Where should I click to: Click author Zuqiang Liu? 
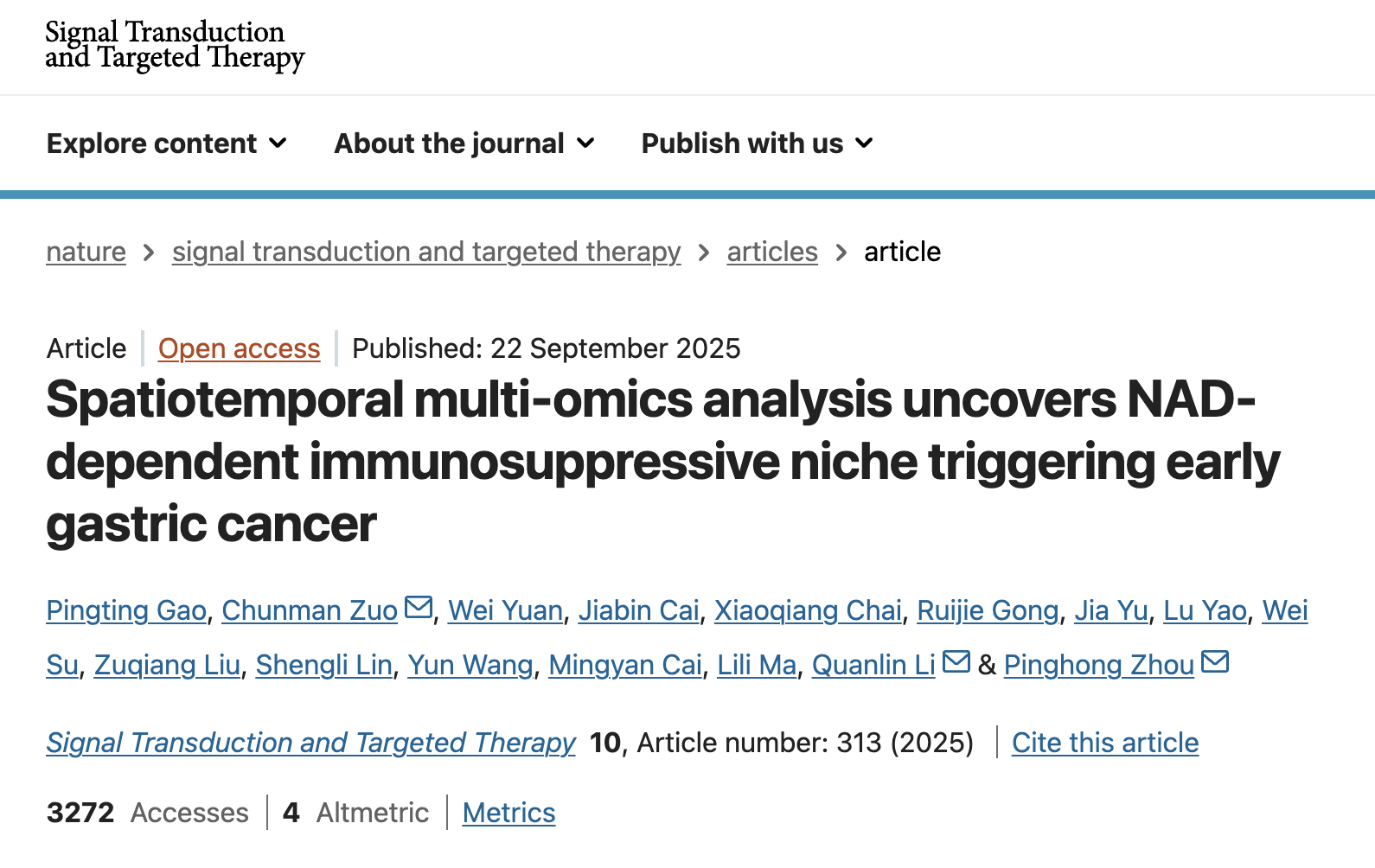(167, 665)
